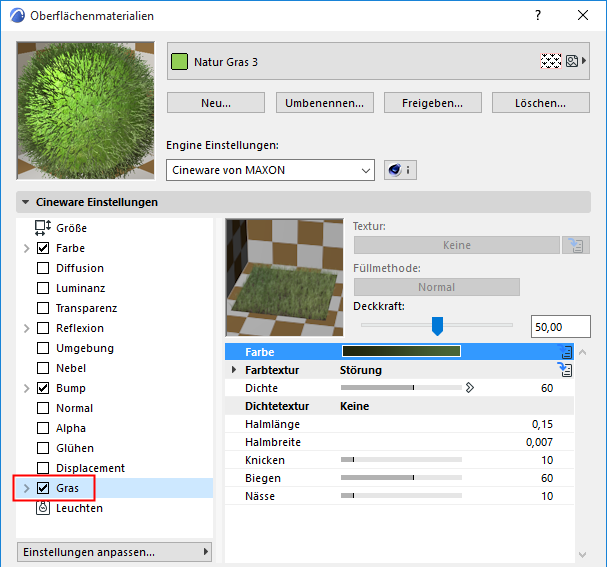
Task: Click the green material color square
Action: pos(179,62)
